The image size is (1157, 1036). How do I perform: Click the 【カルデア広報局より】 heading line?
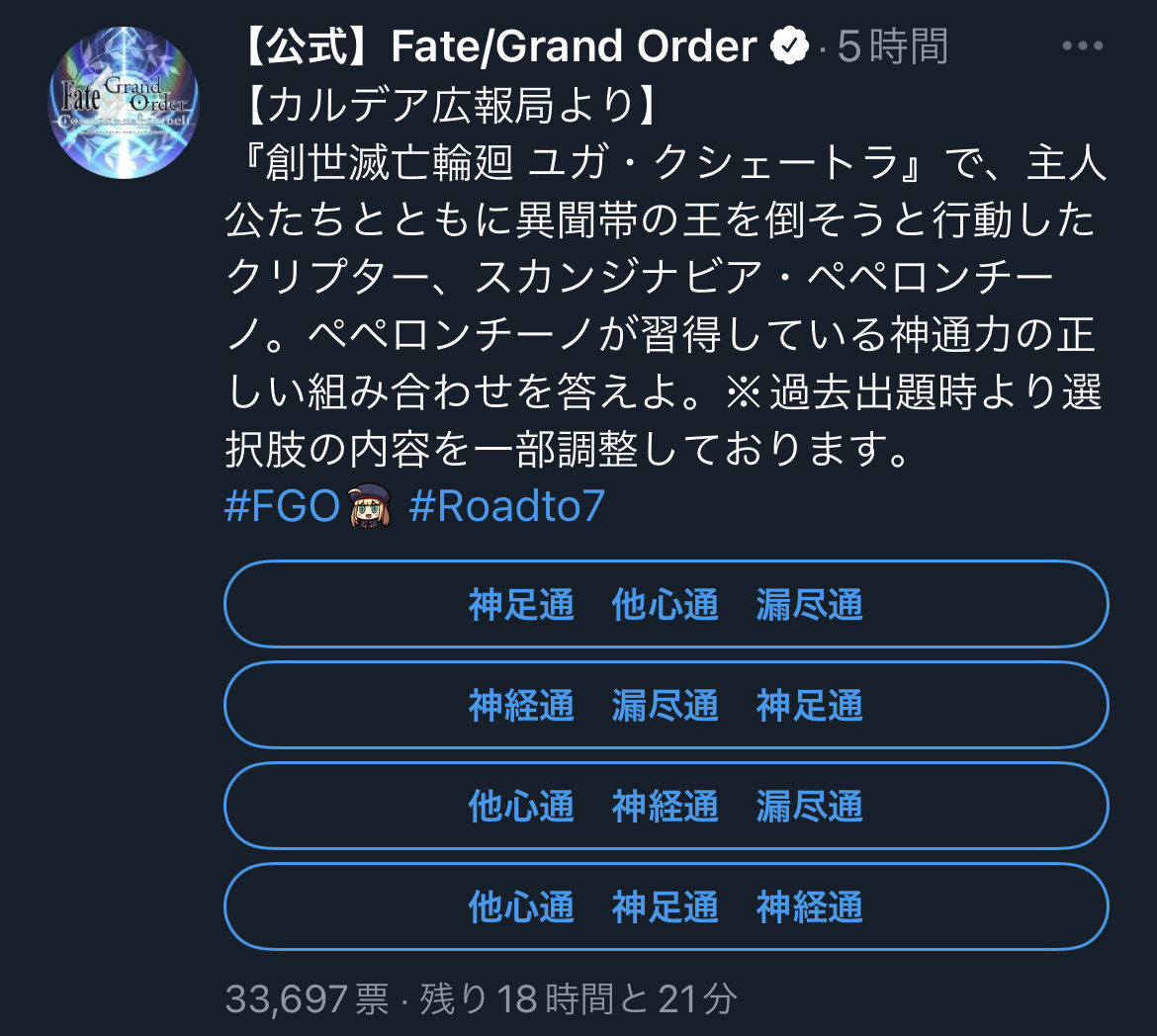[447, 106]
